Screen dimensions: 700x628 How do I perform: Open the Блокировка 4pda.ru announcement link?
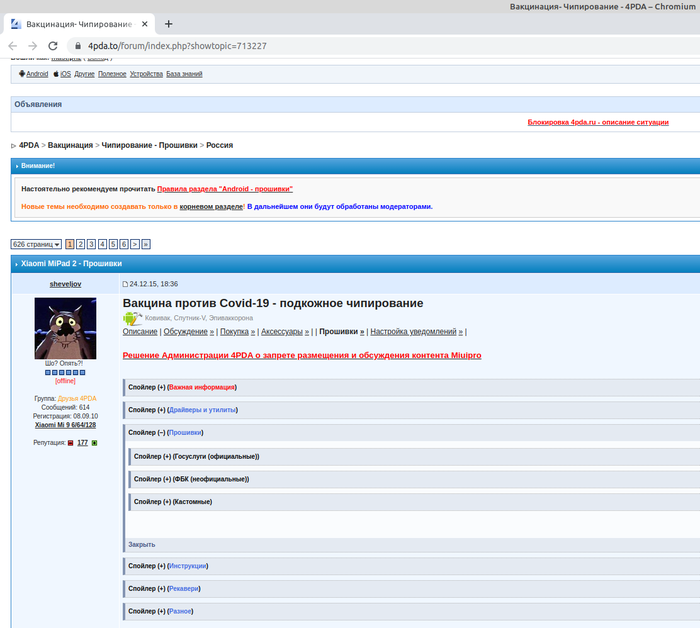[x=598, y=122]
